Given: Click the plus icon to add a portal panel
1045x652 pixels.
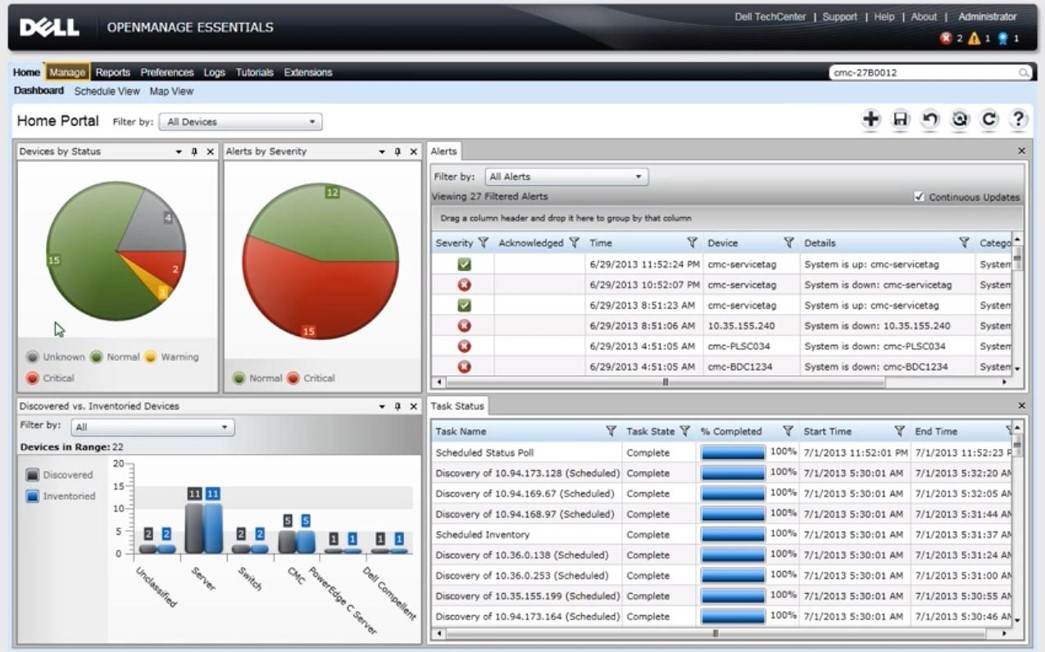Looking at the screenshot, I should (871, 120).
